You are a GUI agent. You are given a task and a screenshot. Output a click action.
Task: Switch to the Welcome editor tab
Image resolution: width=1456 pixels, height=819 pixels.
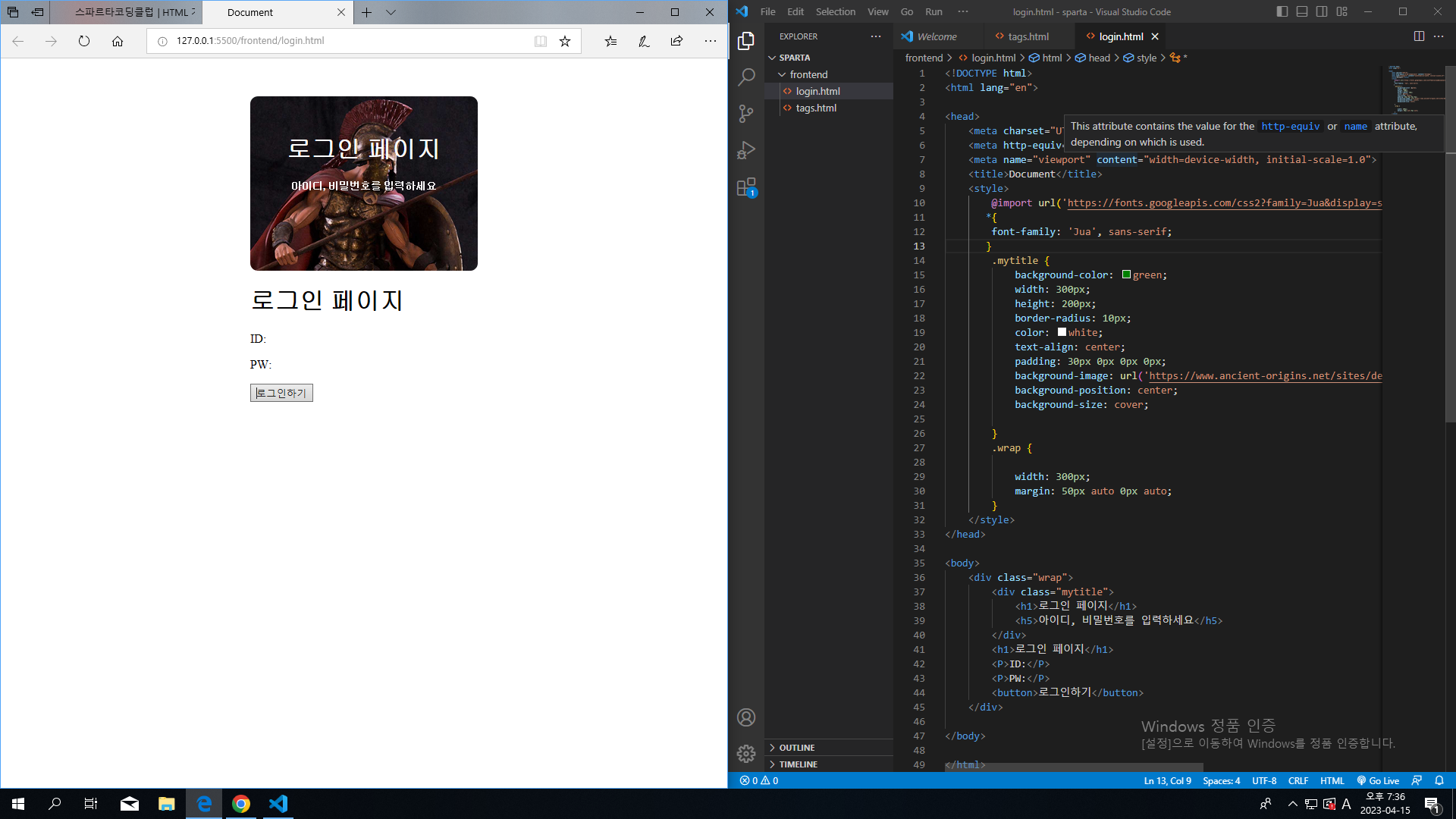tap(937, 36)
